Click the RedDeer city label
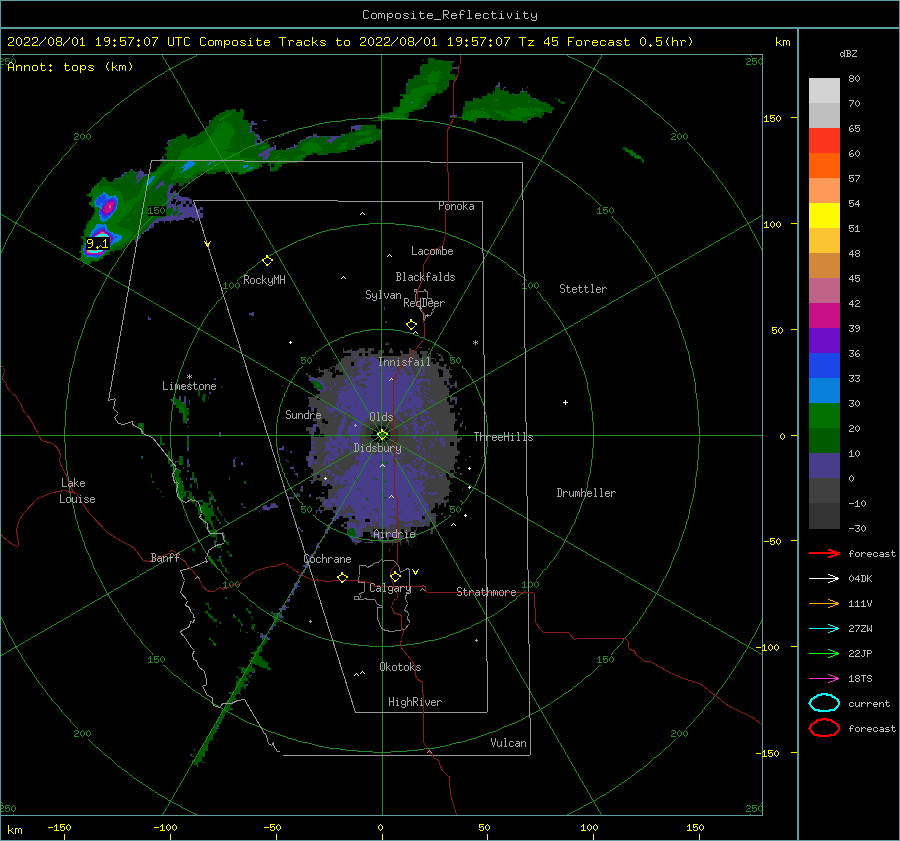 (424, 303)
